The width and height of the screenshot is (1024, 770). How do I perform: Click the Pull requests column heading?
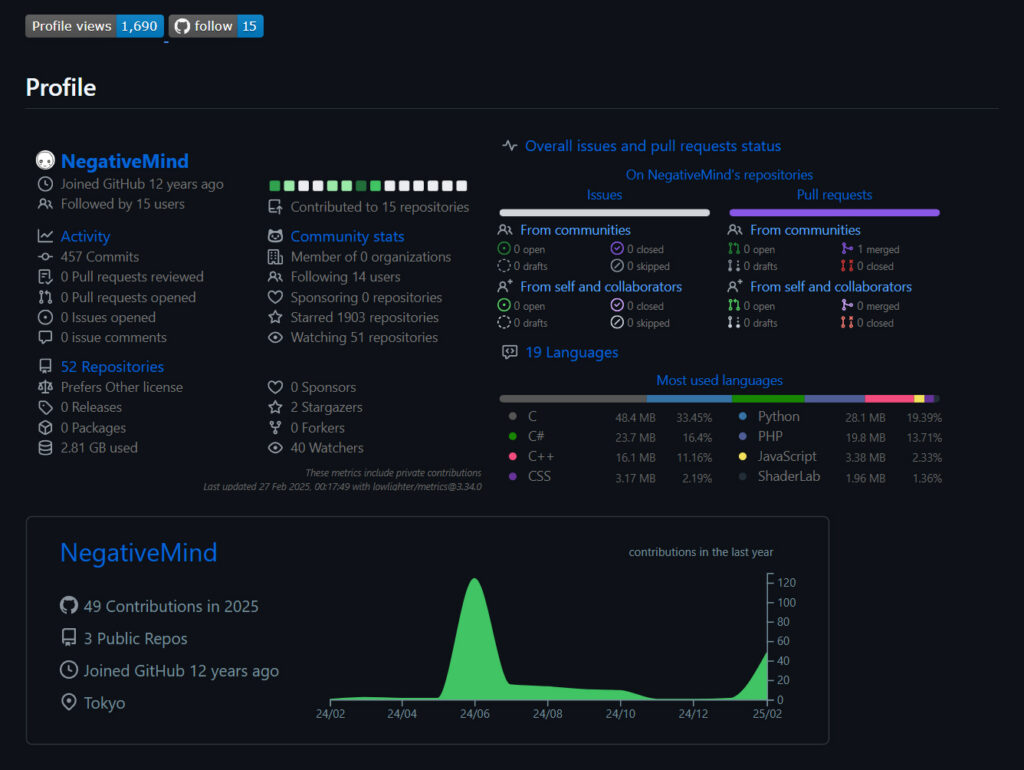834,195
